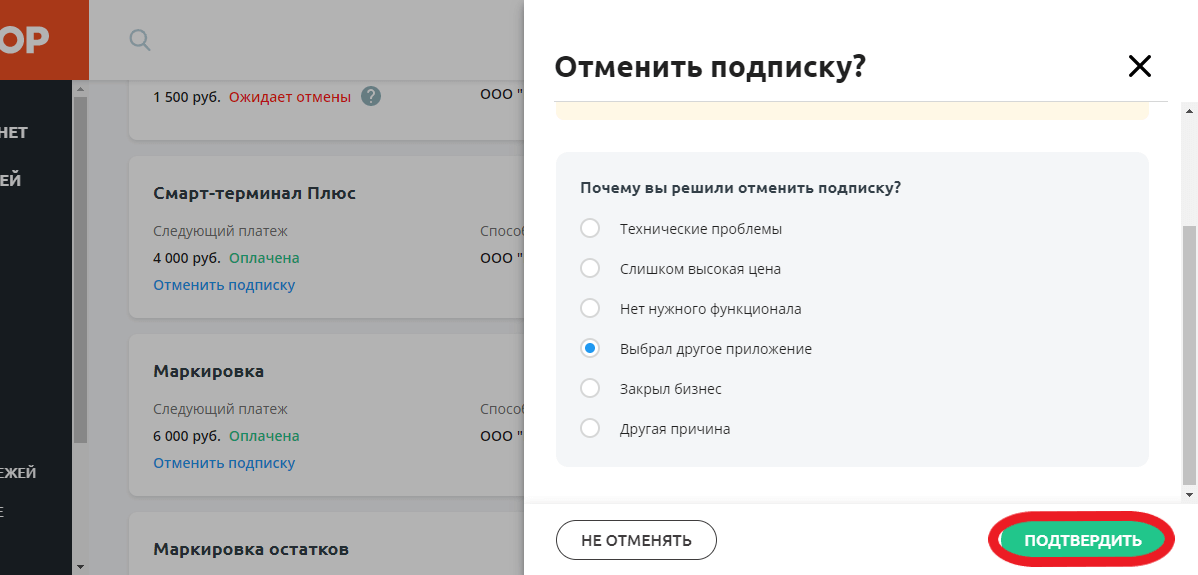The height and width of the screenshot is (575, 1198).
Task: Click dialog scrollbar down arrow
Action: click(x=1189, y=495)
